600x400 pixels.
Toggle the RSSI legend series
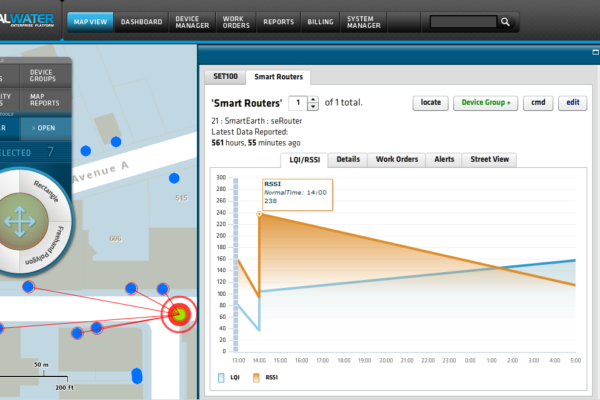pos(266,377)
